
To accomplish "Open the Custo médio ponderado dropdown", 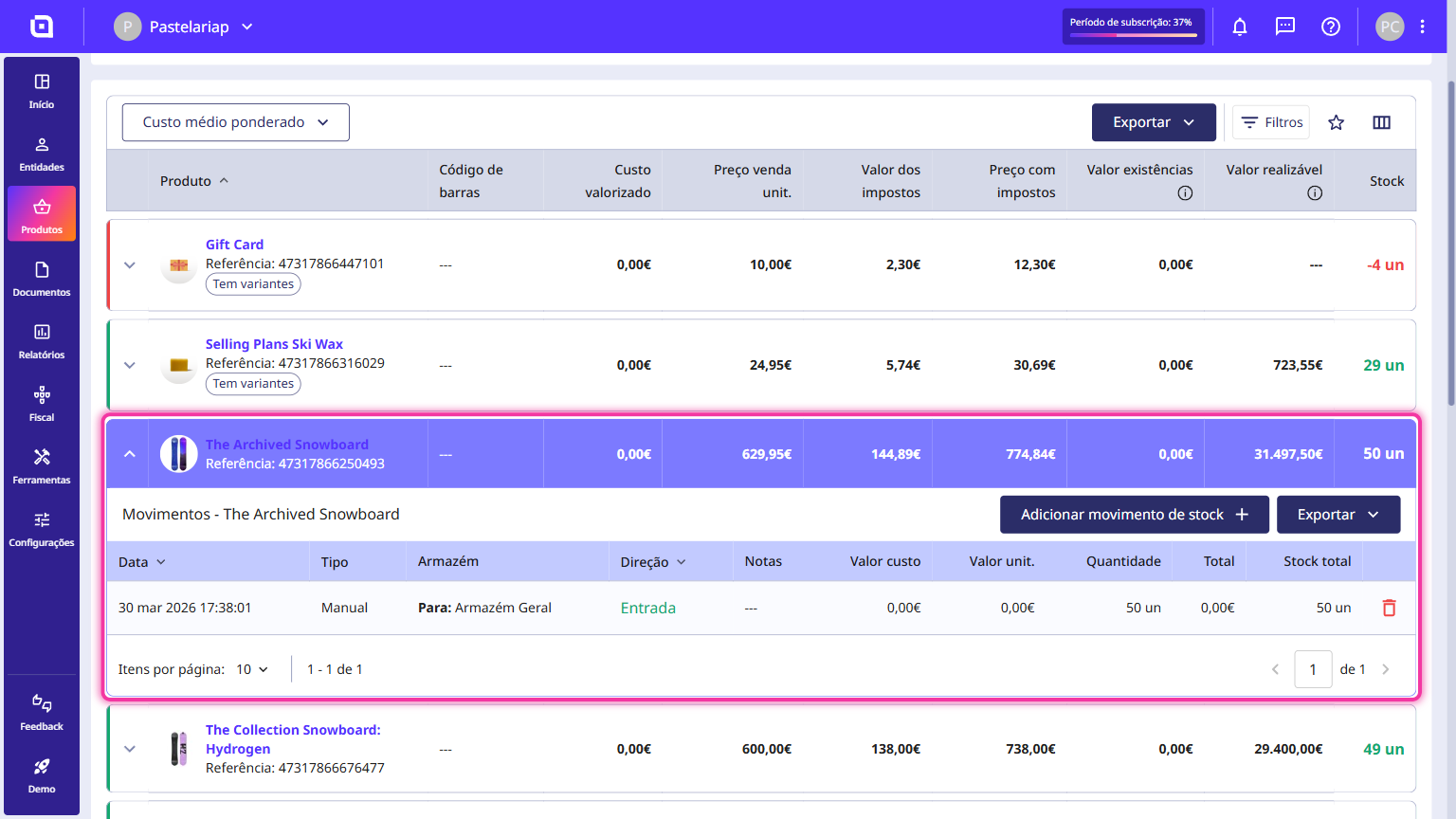I will [236, 122].
